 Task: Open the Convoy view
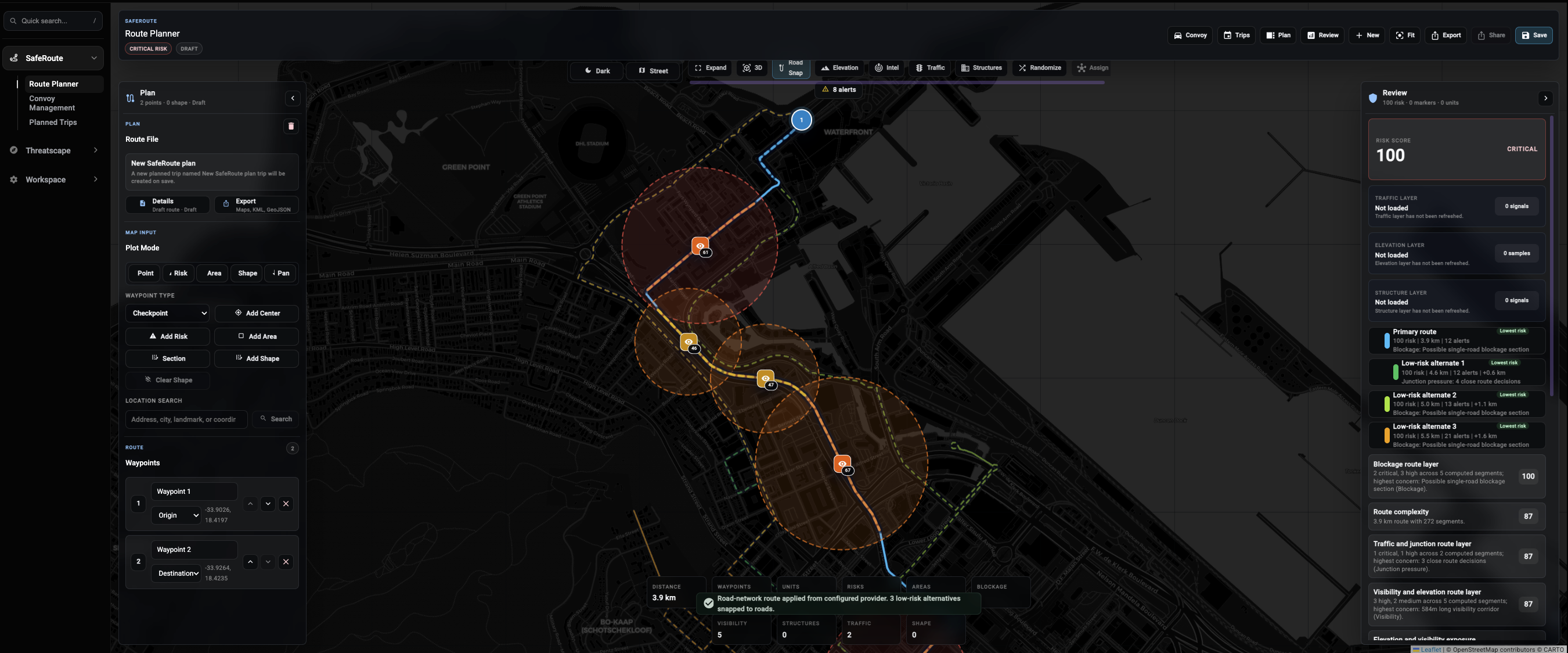pos(1190,35)
